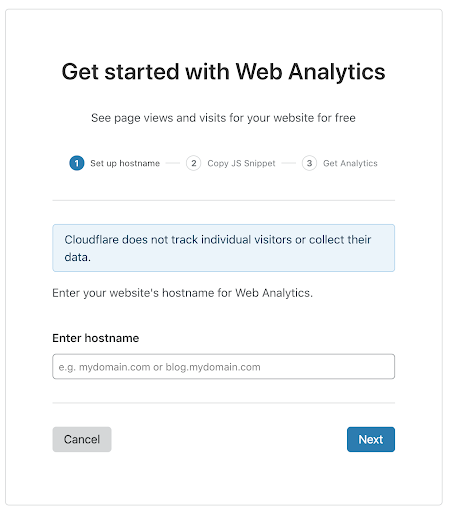The width and height of the screenshot is (452, 512).
Task: Click the Cloudflare privacy notice banner
Action: pyautogui.click(x=224, y=248)
